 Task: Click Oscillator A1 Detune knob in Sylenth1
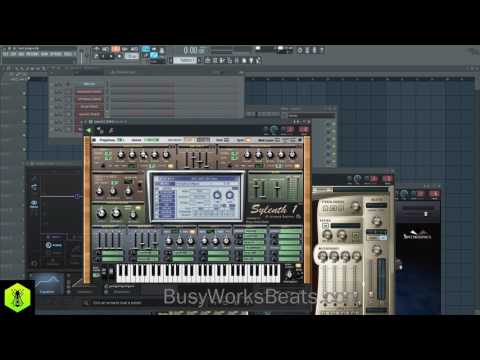point(144,155)
